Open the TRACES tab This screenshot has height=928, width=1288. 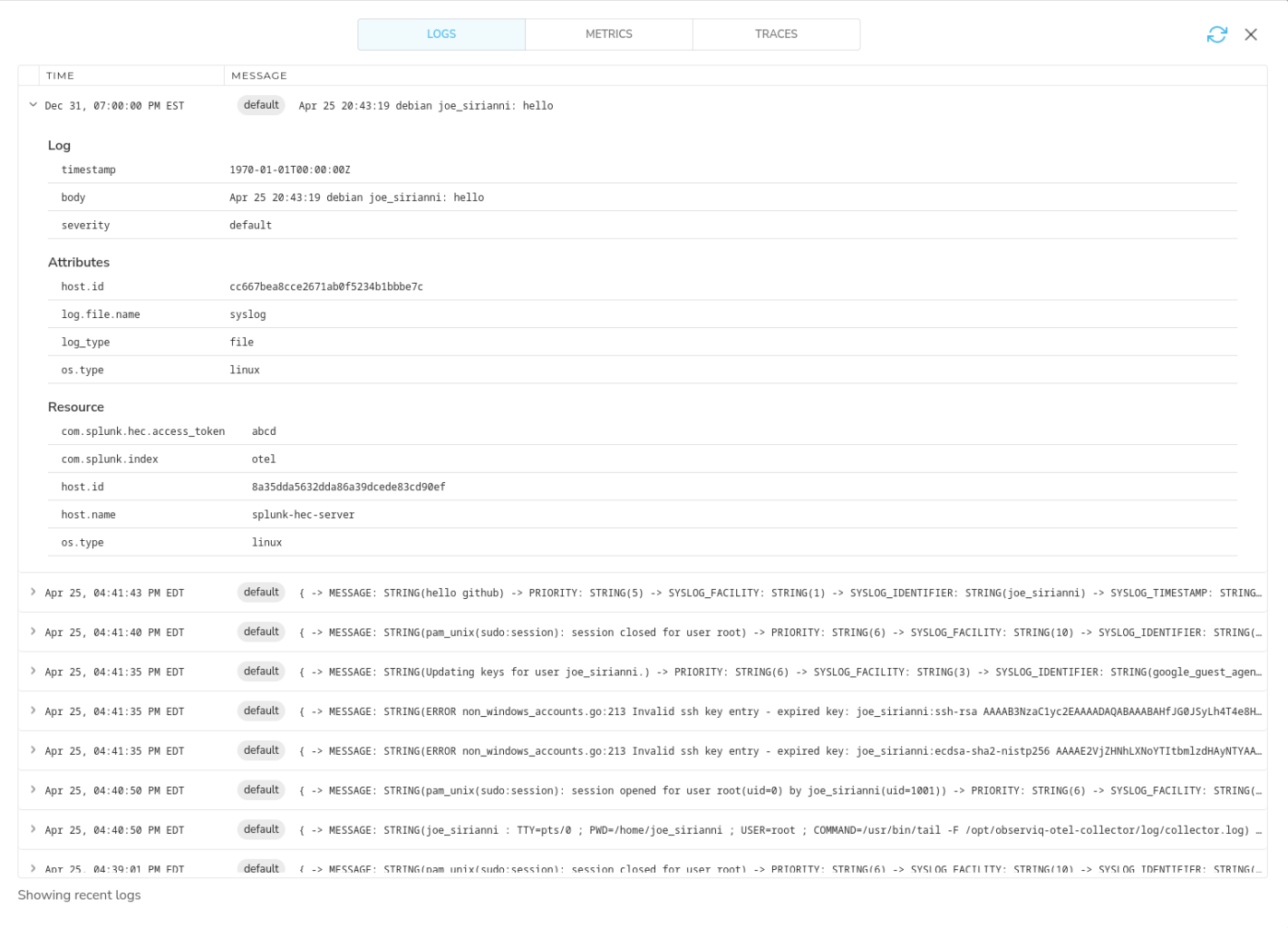775,34
